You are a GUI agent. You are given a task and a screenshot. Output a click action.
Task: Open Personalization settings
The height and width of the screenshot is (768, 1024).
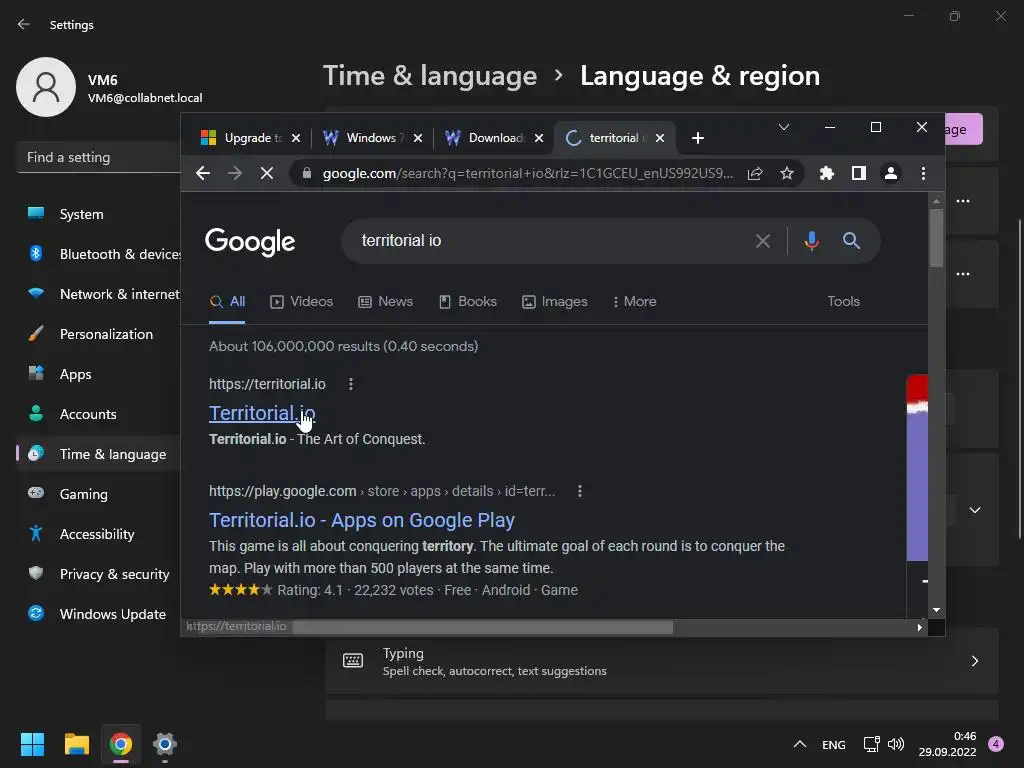tap(98, 334)
